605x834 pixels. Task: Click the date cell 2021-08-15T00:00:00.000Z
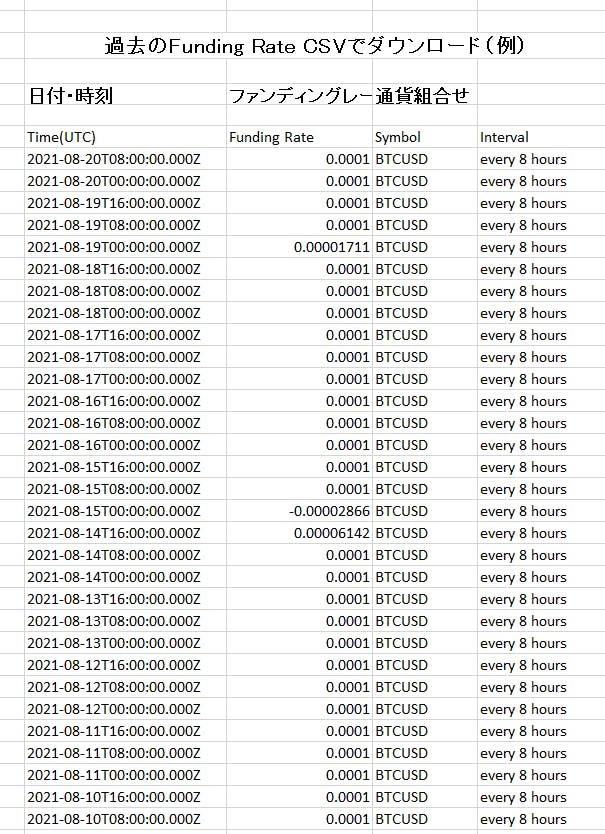114,511
